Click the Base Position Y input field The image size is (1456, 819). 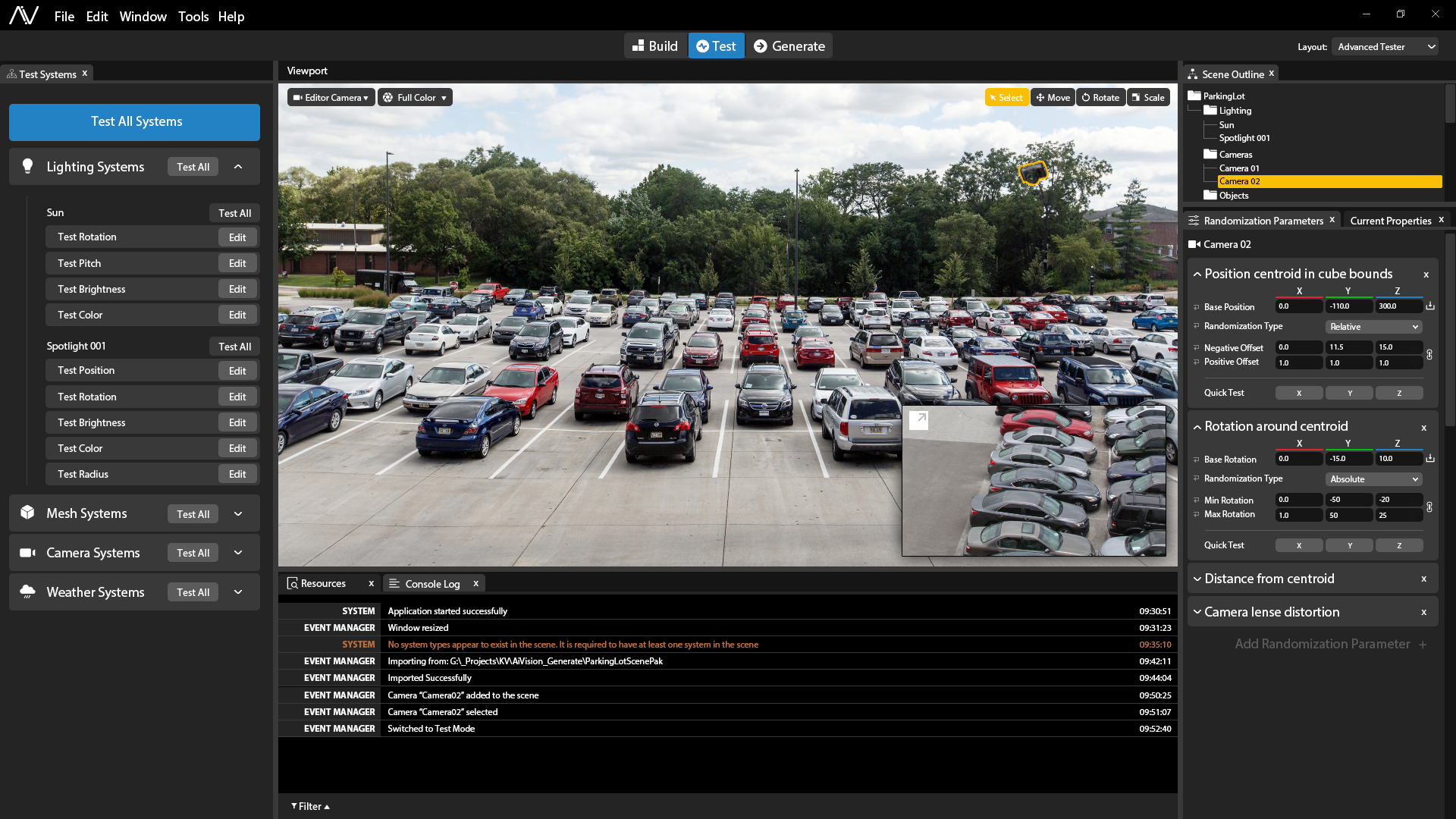tap(1348, 306)
